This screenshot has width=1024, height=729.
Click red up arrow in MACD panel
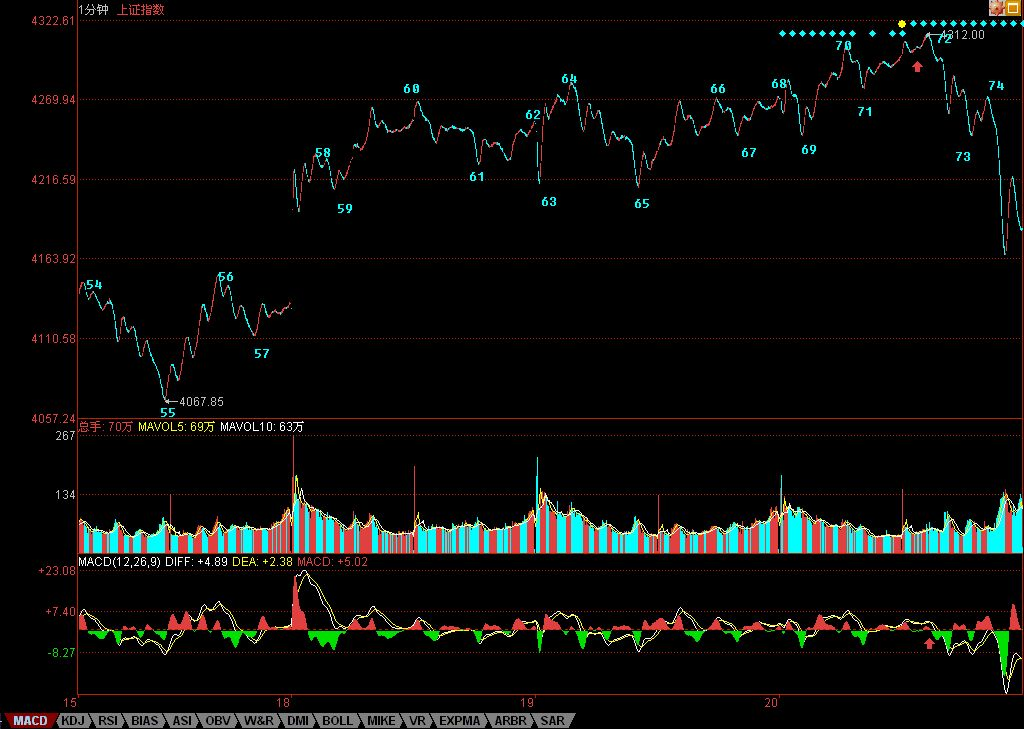click(x=930, y=643)
